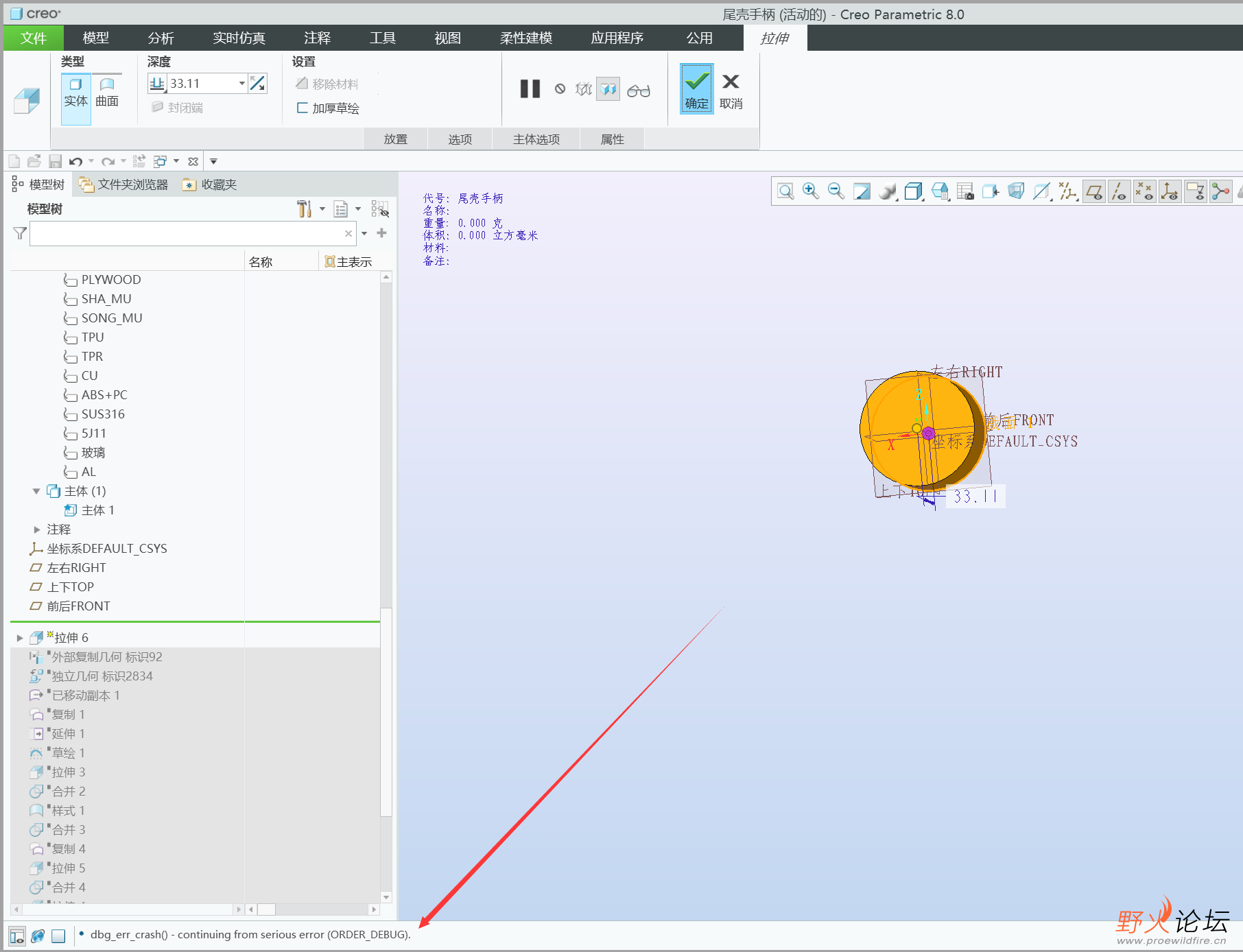The height and width of the screenshot is (952, 1243).
Task: Toggle point display visibility
Action: [1144, 191]
